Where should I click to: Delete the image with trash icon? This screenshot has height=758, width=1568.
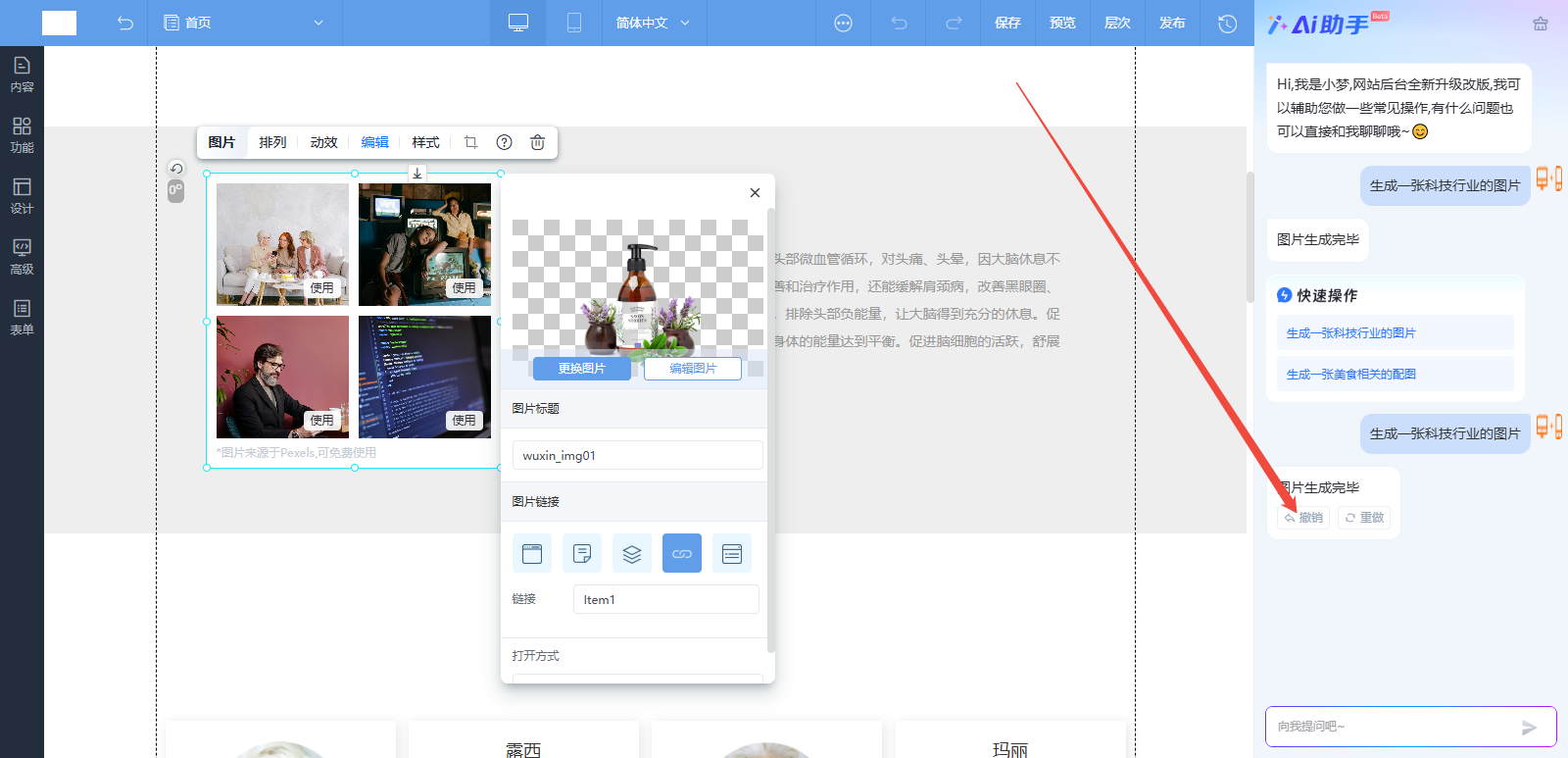[537, 142]
